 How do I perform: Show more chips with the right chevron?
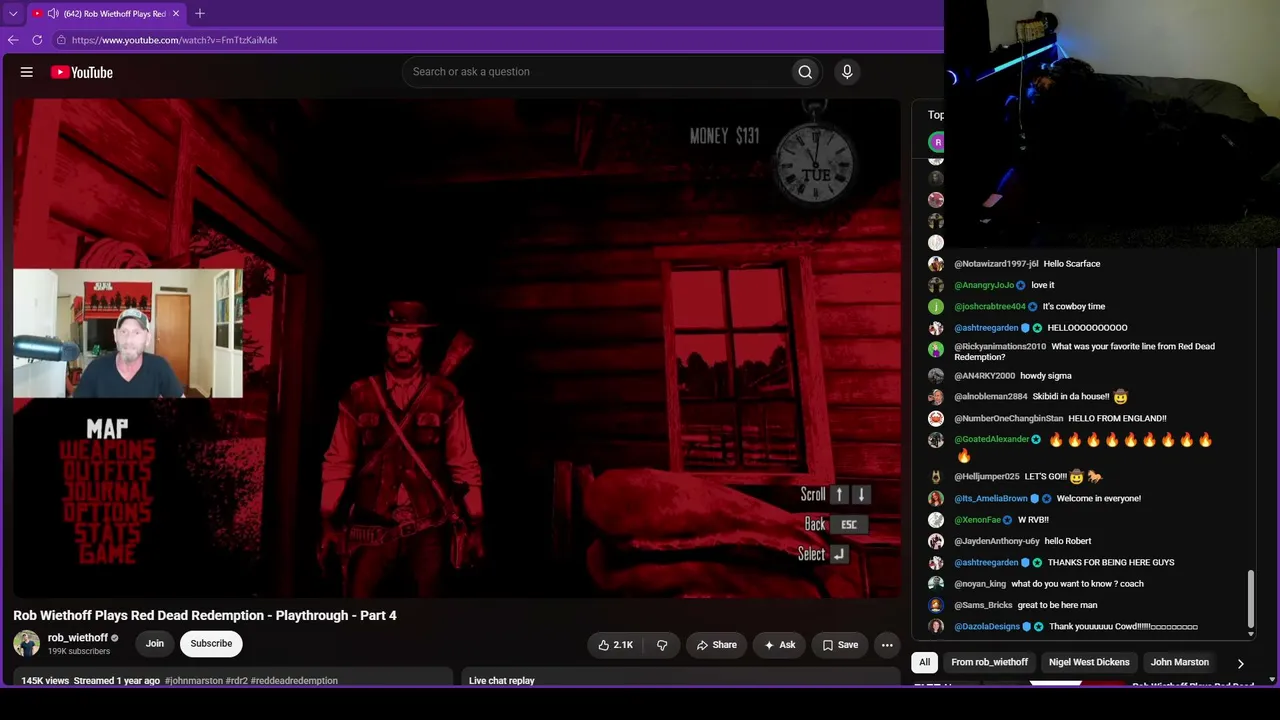pyautogui.click(x=1241, y=663)
